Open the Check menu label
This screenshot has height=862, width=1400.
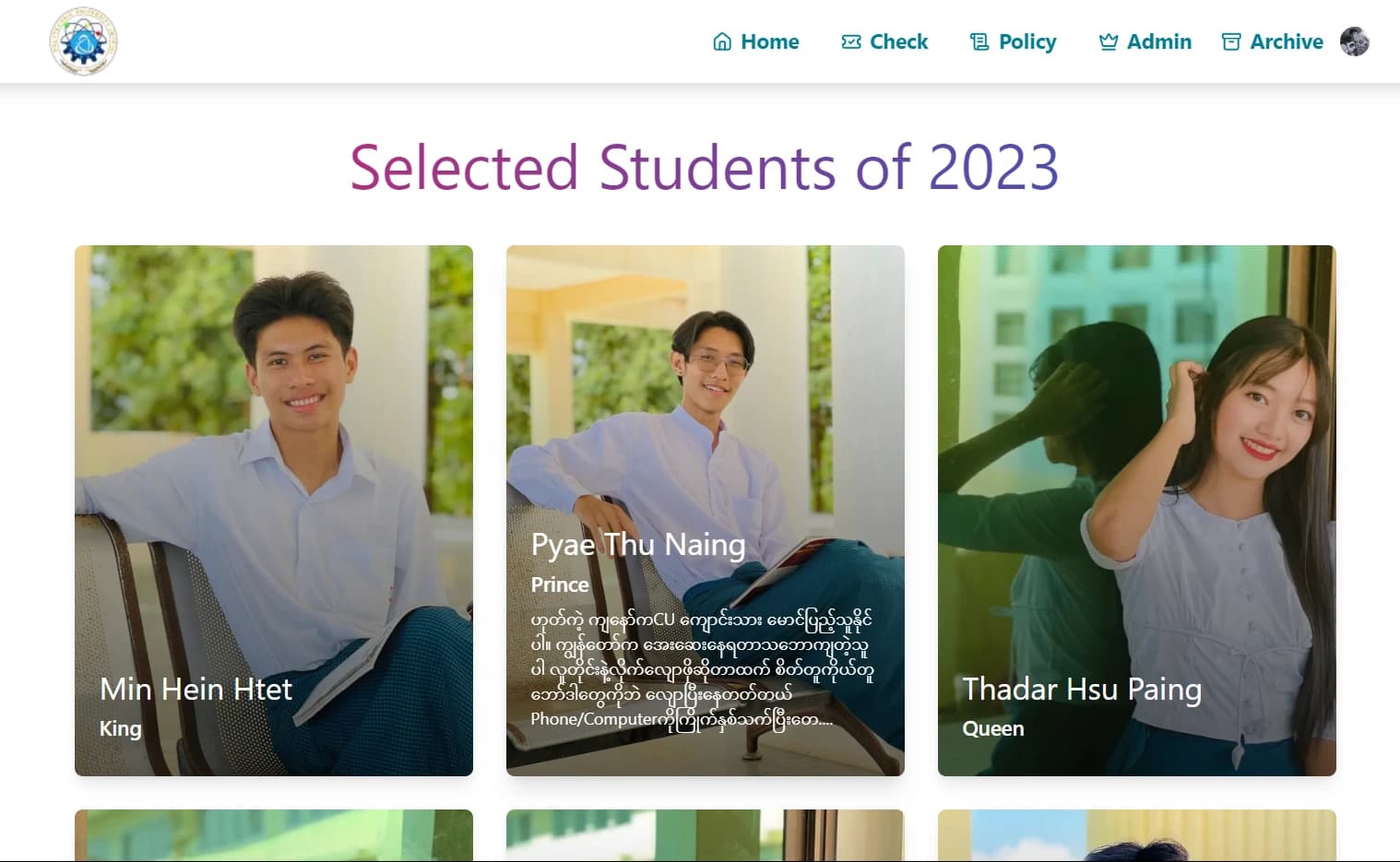[x=898, y=41]
